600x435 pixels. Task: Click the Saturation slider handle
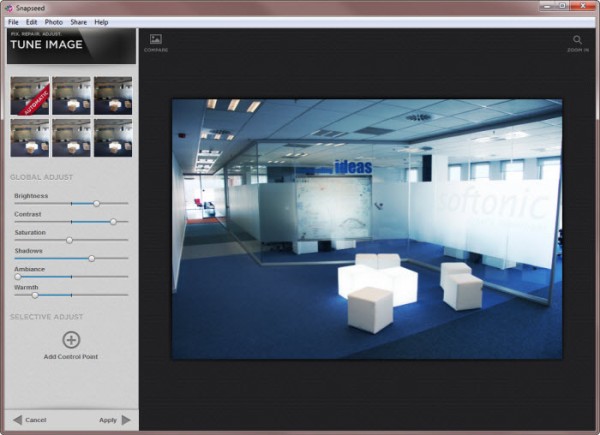tap(69, 240)
